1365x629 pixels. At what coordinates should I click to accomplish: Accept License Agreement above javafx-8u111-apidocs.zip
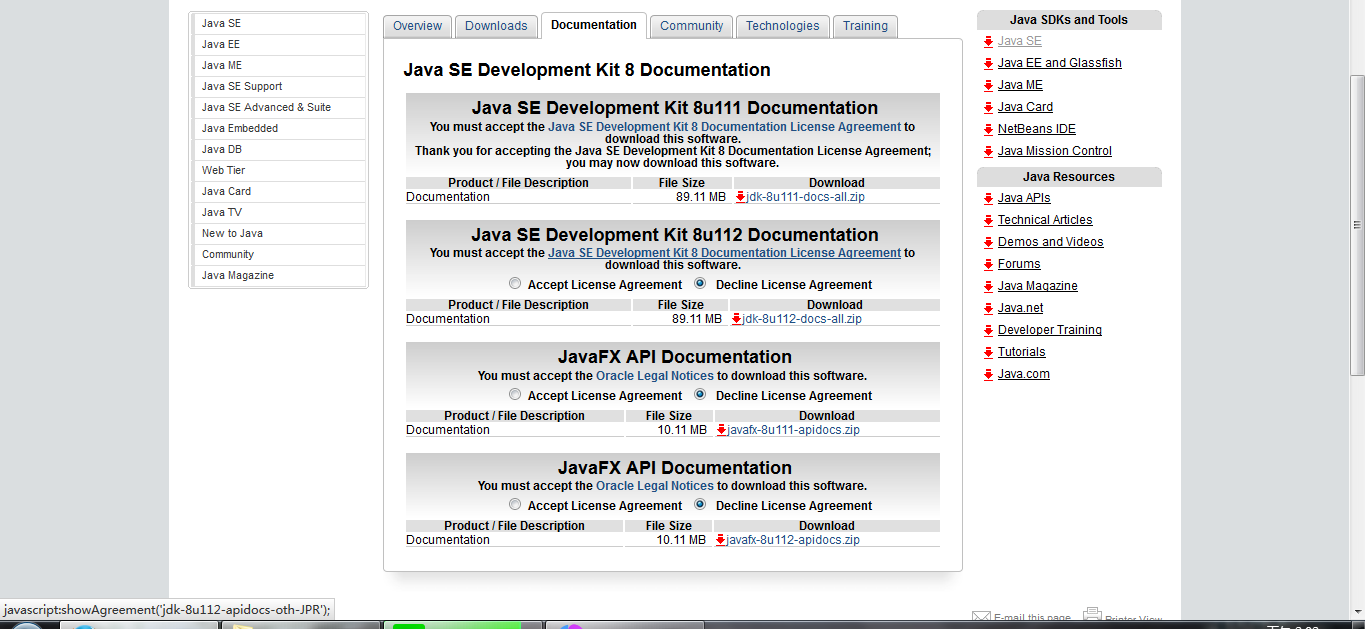[515, 395]
